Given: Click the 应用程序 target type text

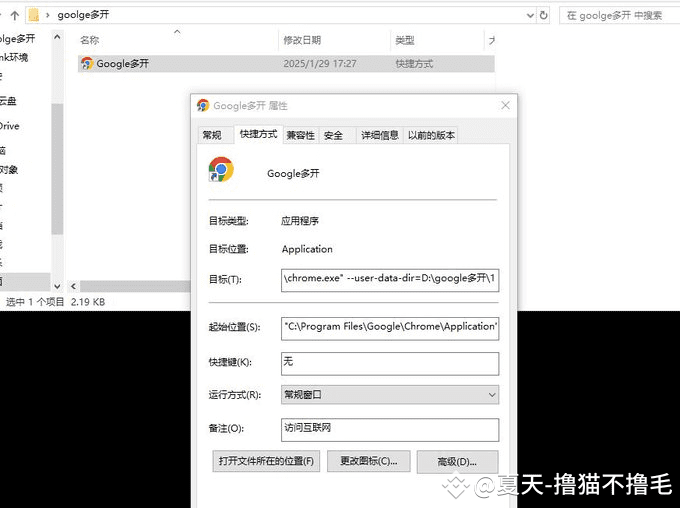Looking at the screenshot, I should [300, 221].
